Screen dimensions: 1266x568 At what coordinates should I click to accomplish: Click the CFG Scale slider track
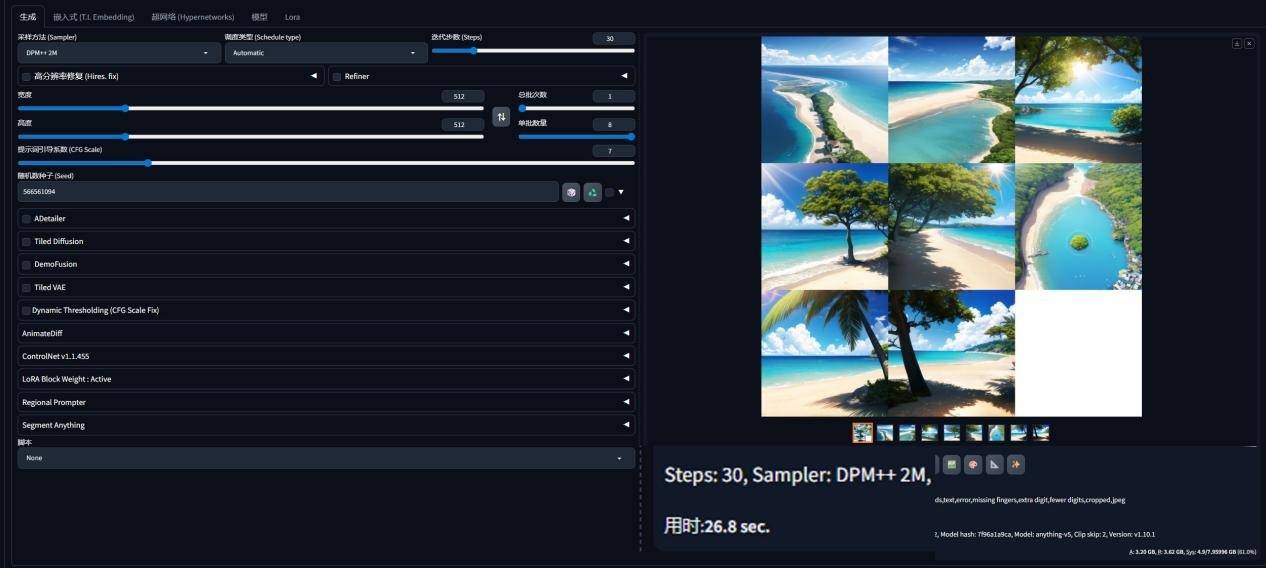(326, 163)
